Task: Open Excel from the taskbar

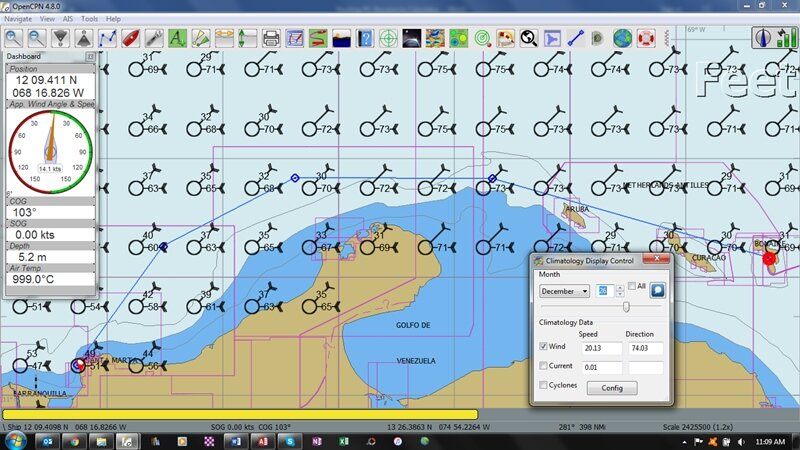Action: click(343, 441)
